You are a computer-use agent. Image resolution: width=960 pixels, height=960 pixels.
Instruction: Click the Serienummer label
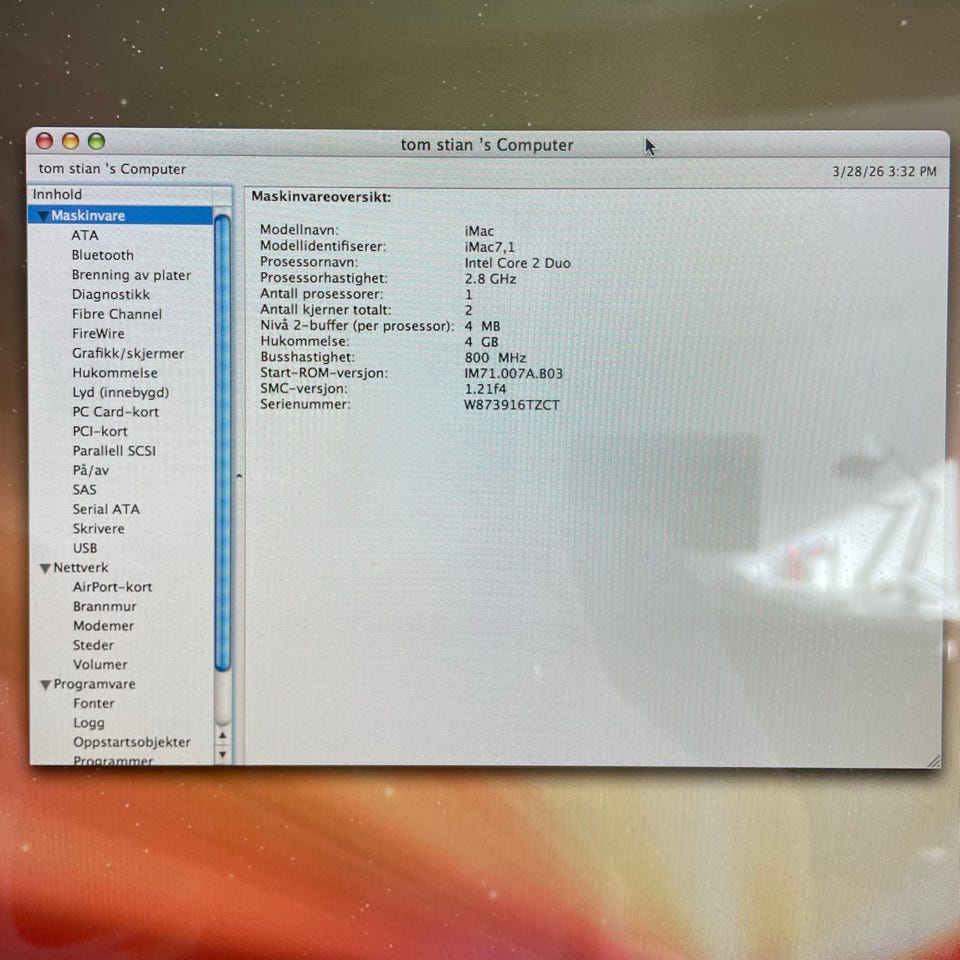306,404
